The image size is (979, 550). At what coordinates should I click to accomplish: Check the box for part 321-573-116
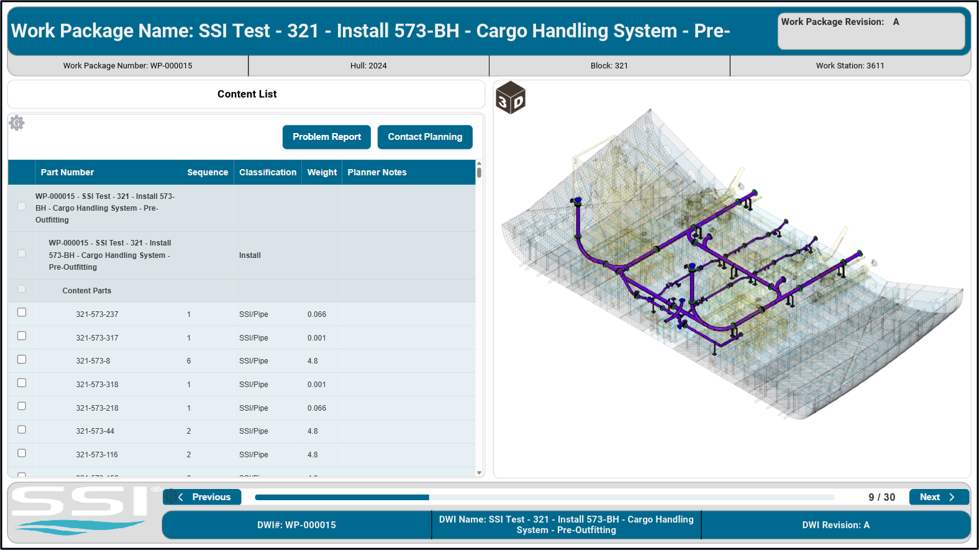coord(22,453)
